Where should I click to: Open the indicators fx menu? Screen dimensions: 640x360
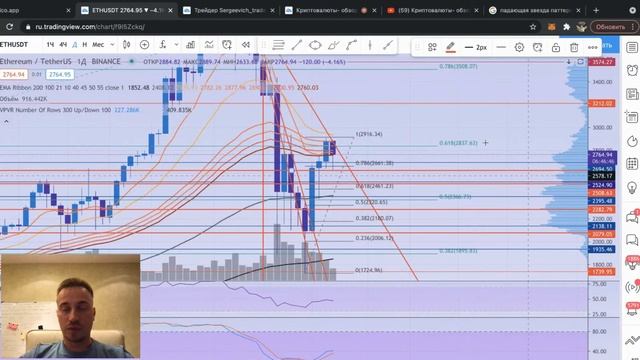point(162,44)
